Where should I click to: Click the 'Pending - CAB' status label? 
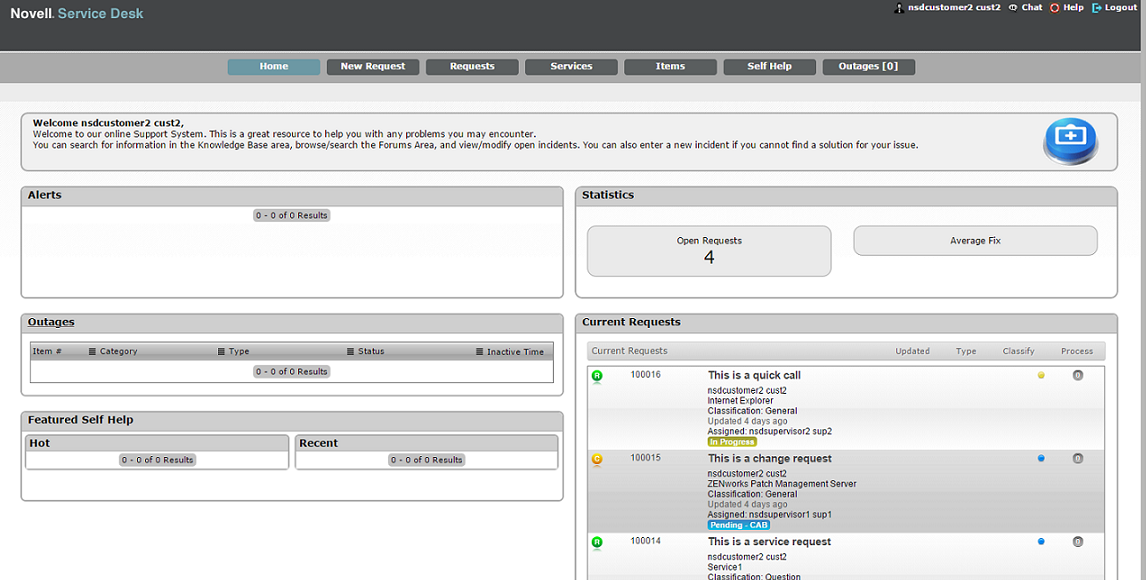pyautogui.click(x=738, y=525)
